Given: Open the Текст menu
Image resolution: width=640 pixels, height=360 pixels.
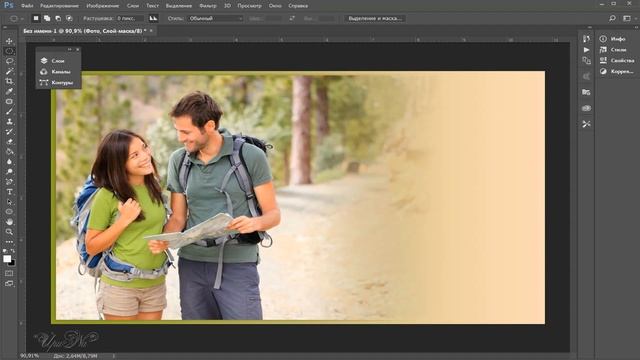Looking at the screenshot, I should coord(152,6).
